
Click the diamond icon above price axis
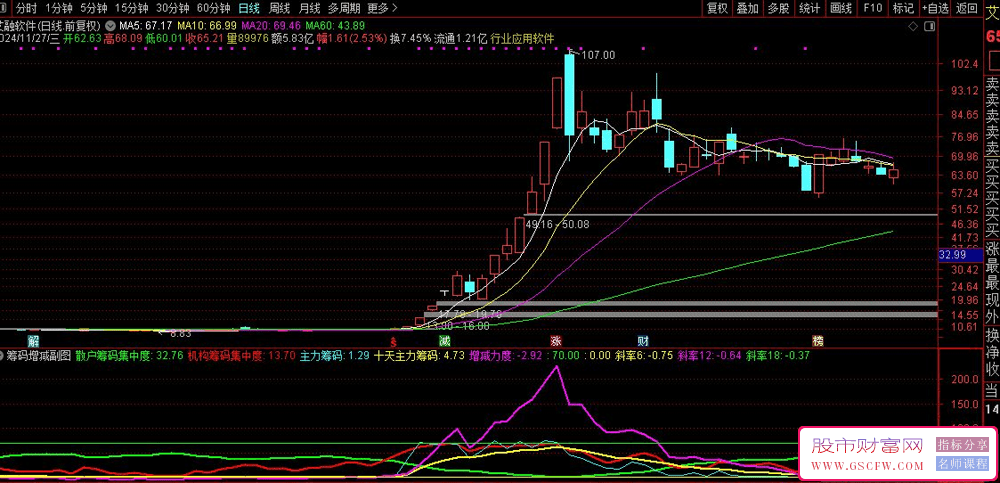[x=914, y=26]
